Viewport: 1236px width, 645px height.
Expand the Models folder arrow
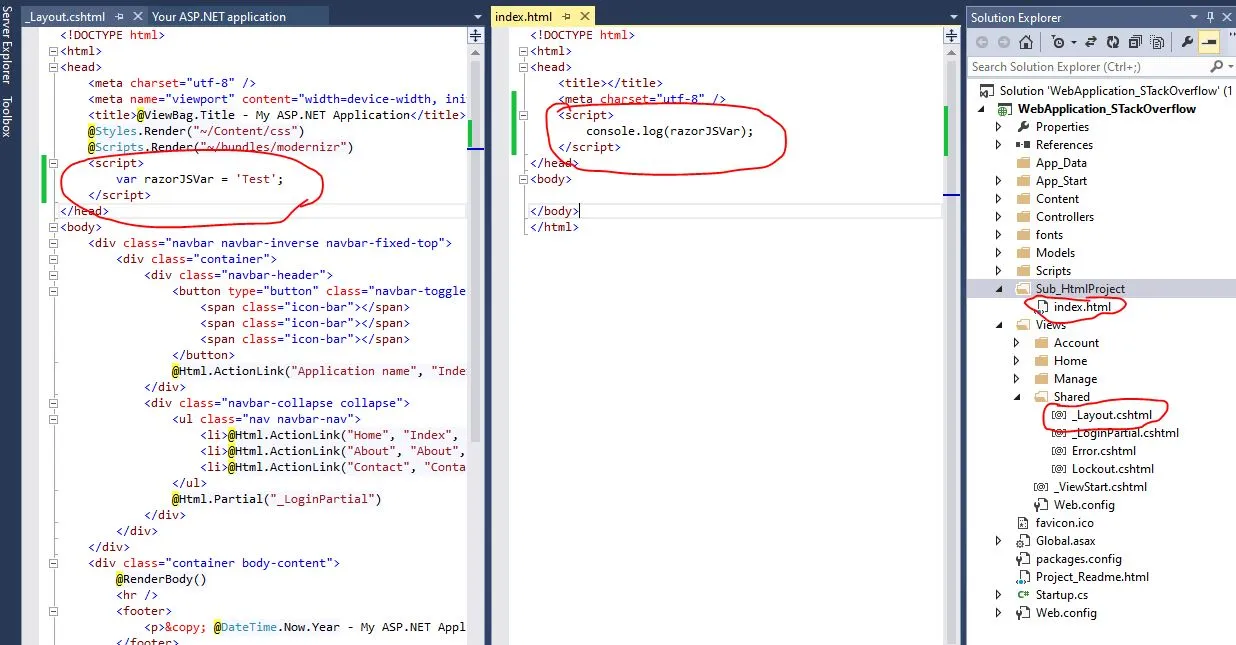(x=998, y=253)
